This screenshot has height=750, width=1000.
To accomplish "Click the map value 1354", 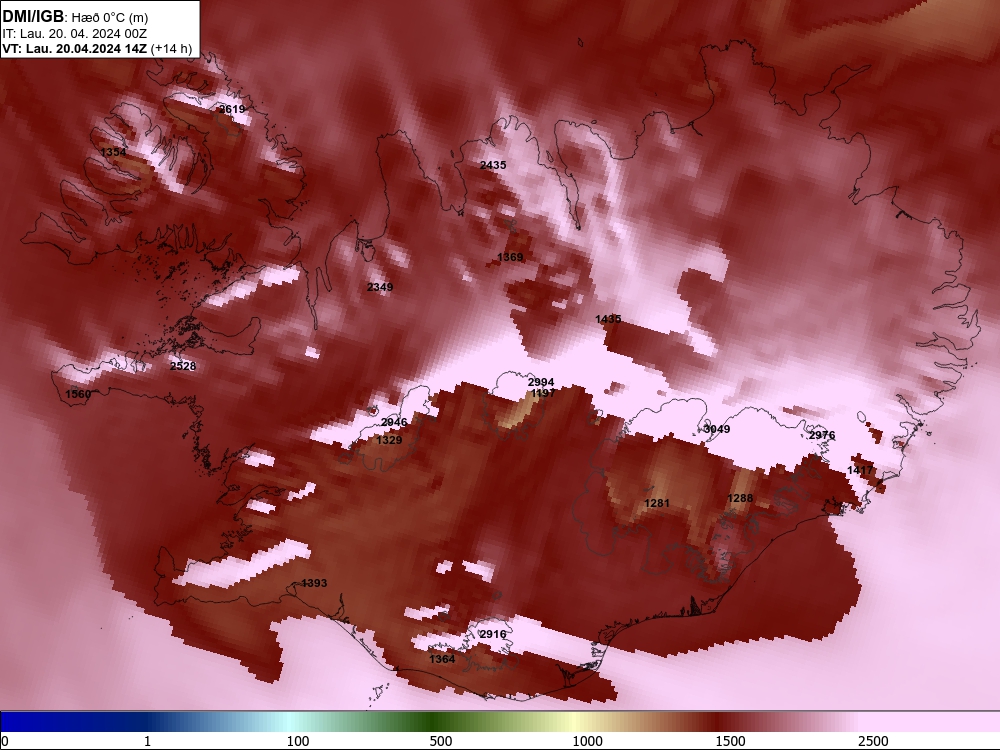I will pos(114,152).
